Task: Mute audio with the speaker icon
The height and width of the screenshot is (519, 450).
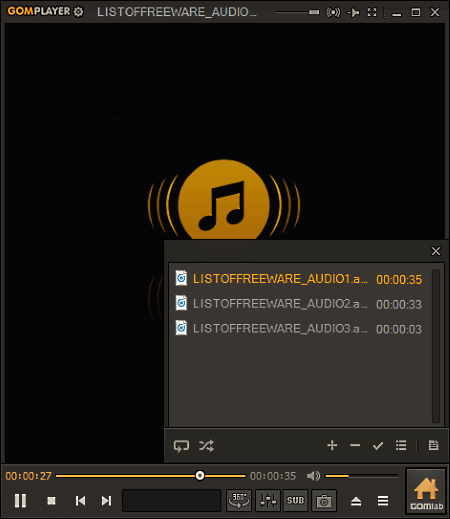Action: click(313, 476)
